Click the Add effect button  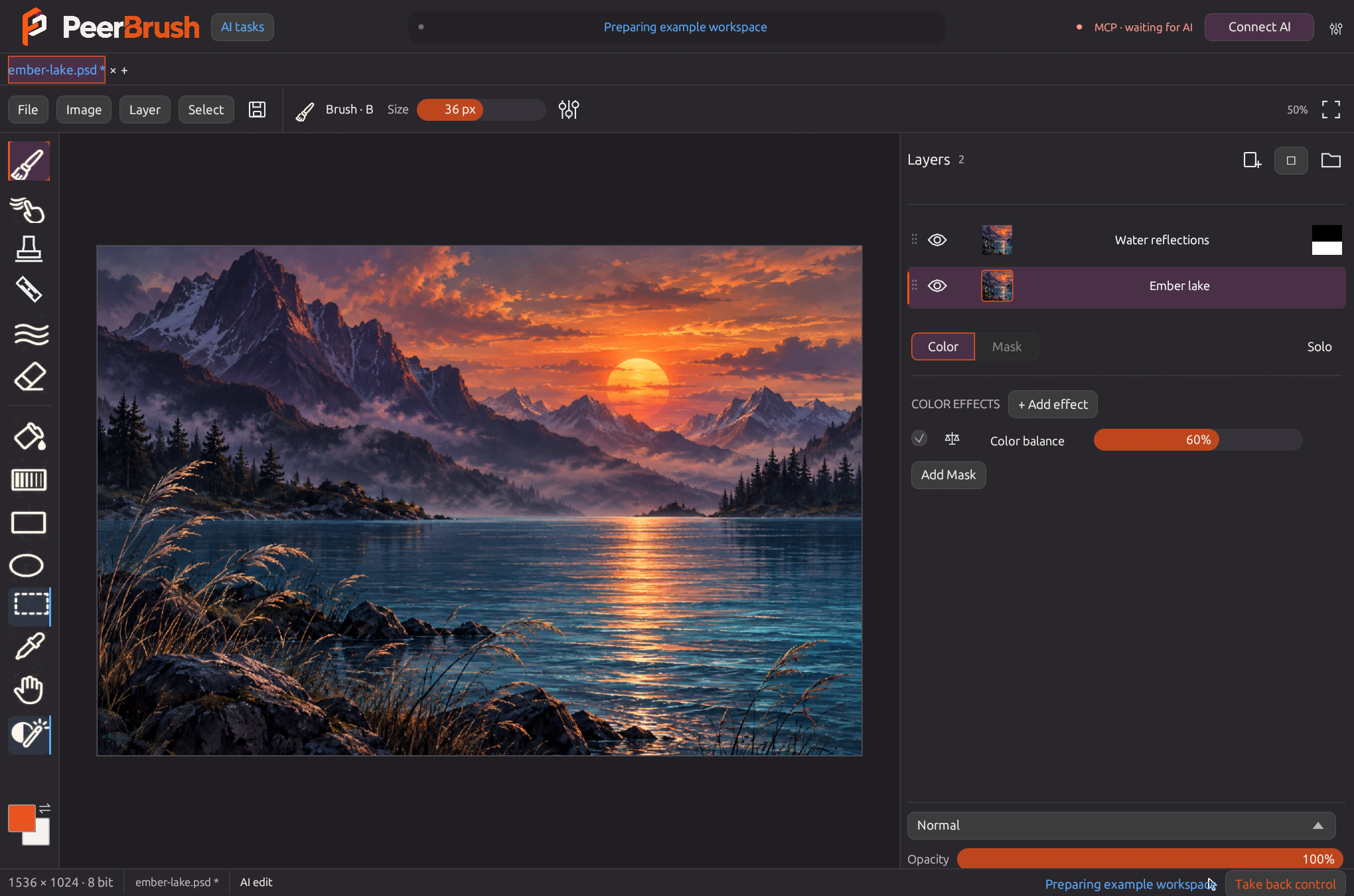(x=1053, y=404)
